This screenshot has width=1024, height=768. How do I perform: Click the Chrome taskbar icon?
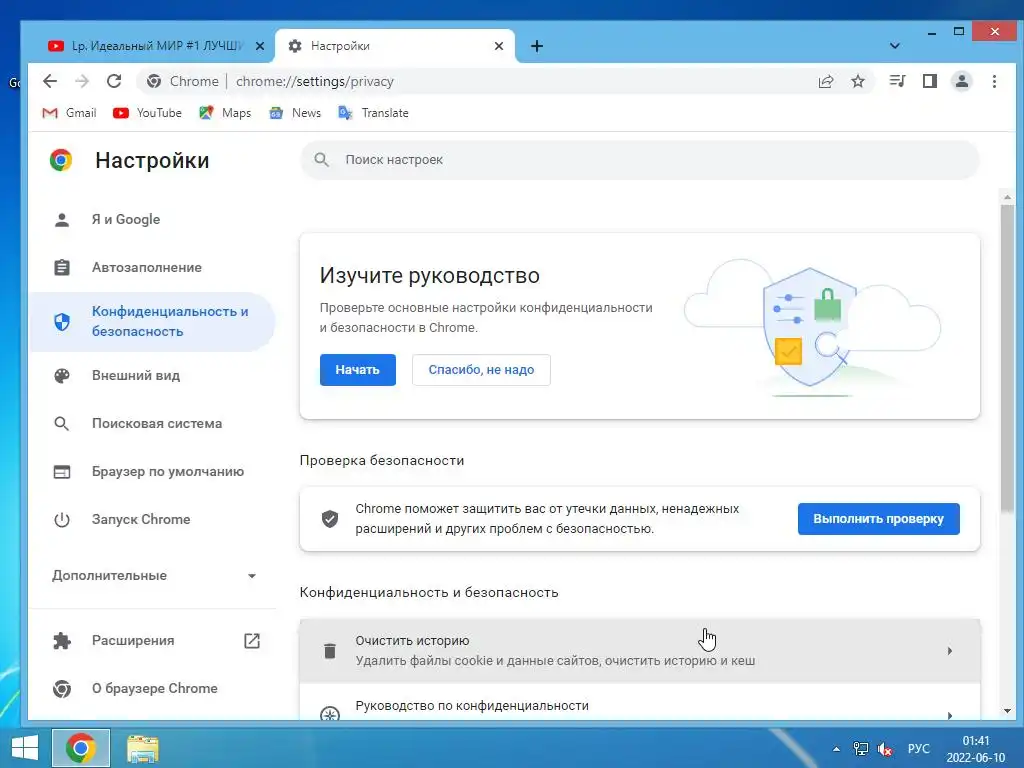tap(81, 748)
